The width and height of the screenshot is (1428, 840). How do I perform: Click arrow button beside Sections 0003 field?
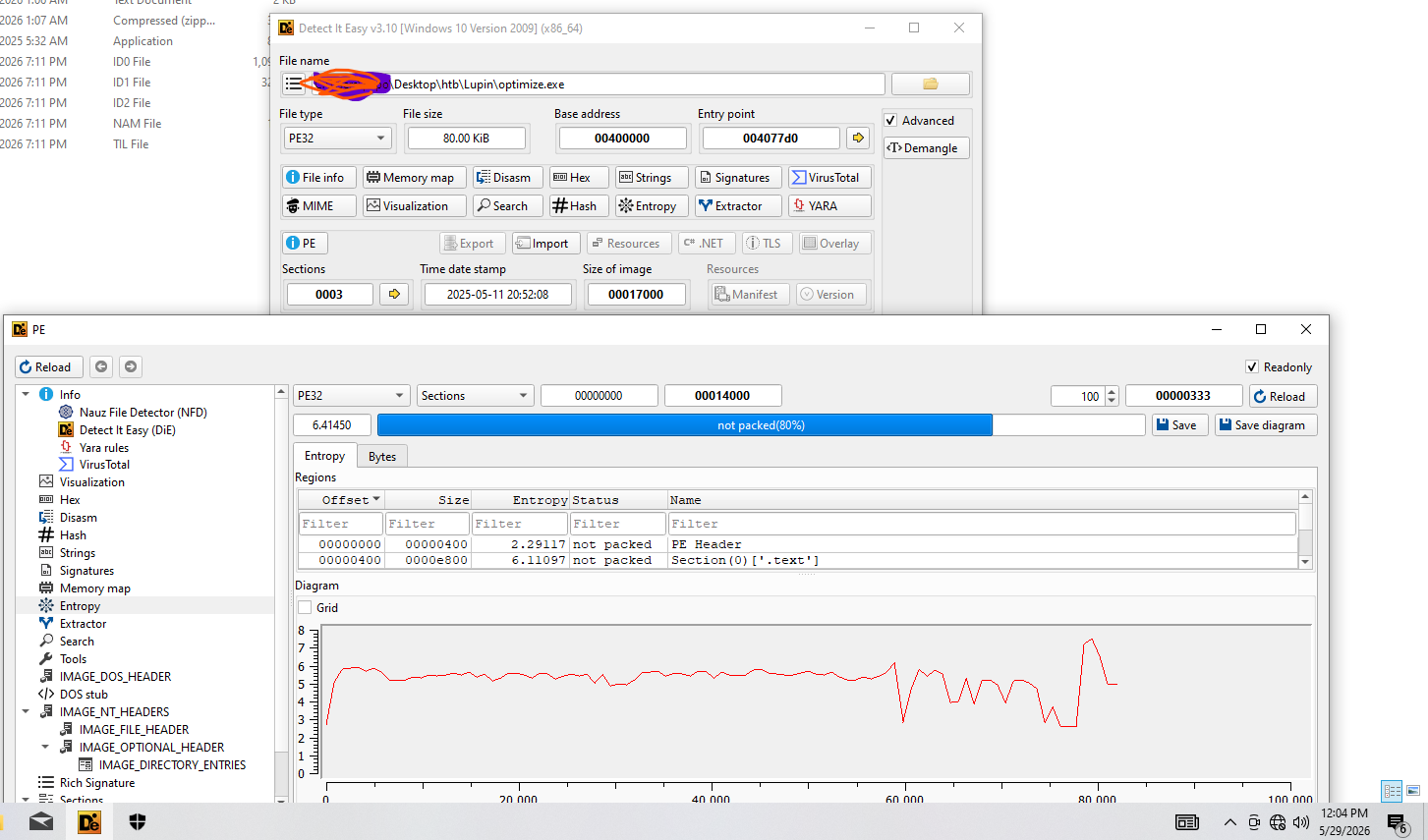coord(394,295)
